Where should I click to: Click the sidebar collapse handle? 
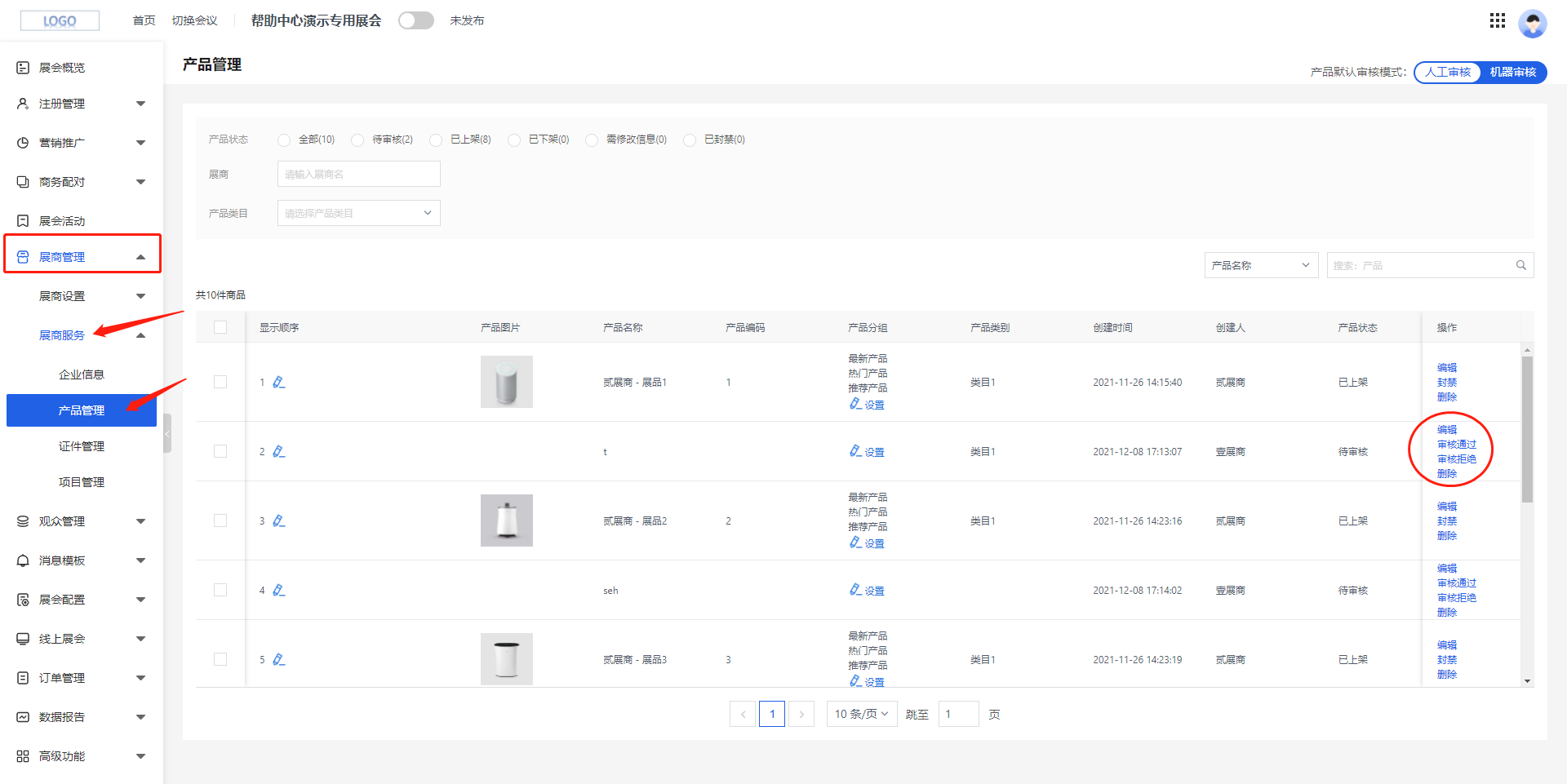click(x=167, y=433)
